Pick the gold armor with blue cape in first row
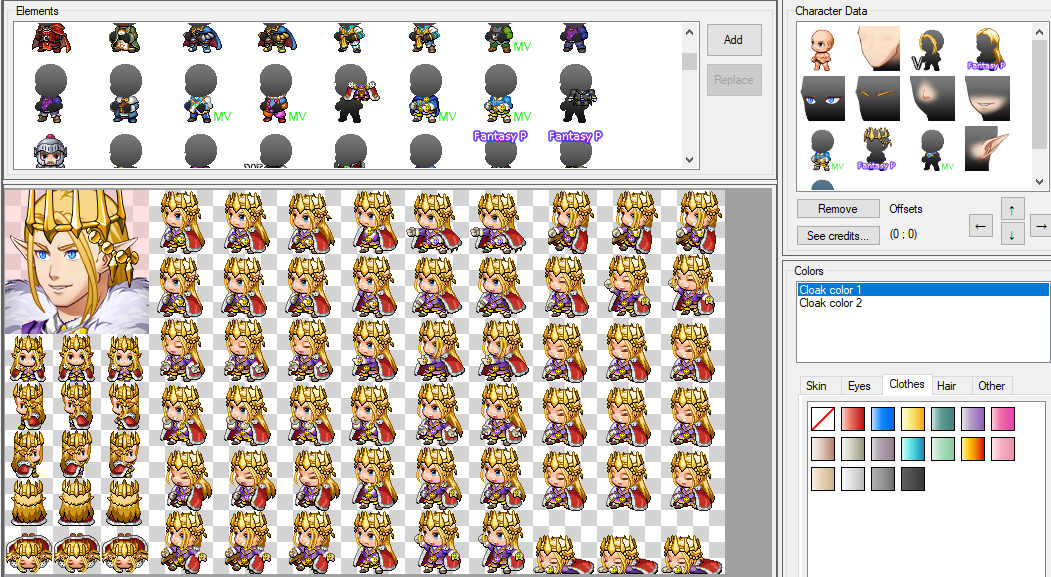Viewport: 1051px width, 577px height. coord(276,38)
